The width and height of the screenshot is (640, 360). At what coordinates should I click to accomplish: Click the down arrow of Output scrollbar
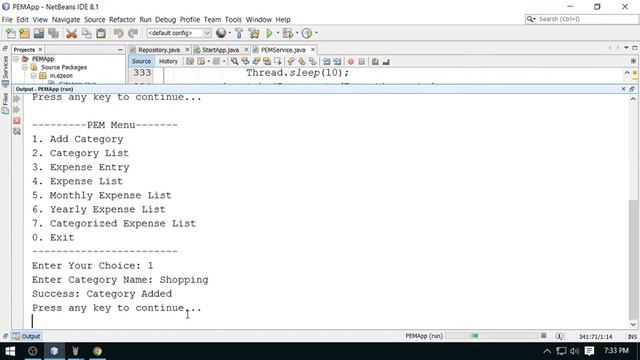pos(633,324)
